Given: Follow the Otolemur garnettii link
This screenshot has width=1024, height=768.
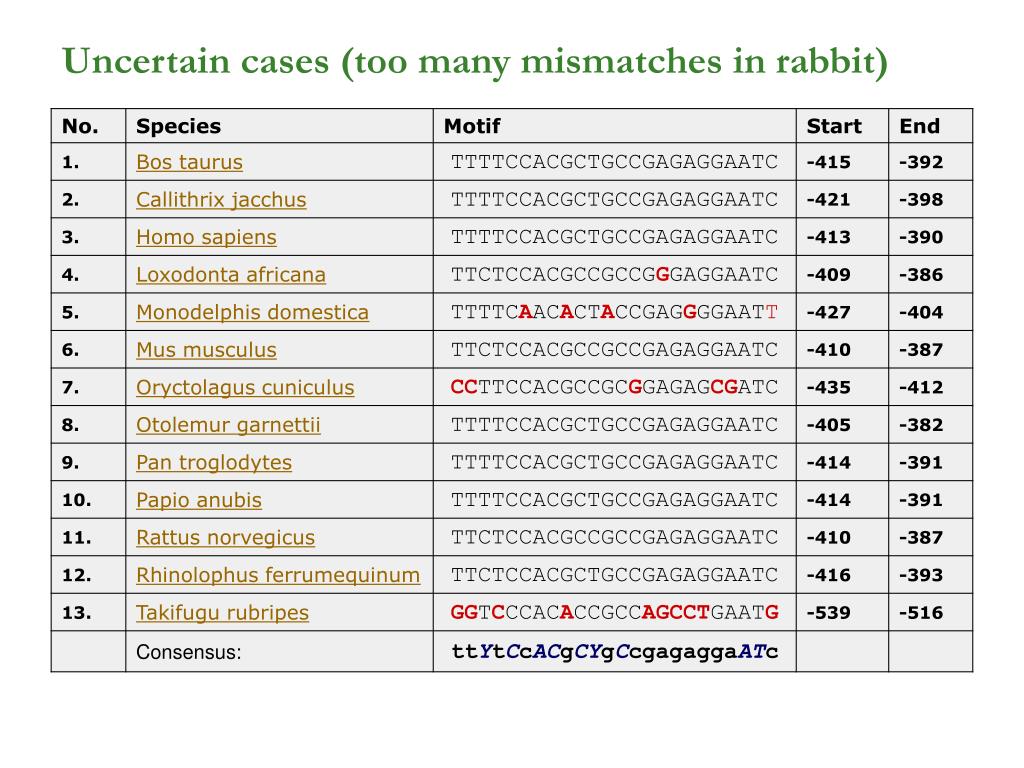Looking at the screenshot, I should pyautogui.click(x=228, y=425).
